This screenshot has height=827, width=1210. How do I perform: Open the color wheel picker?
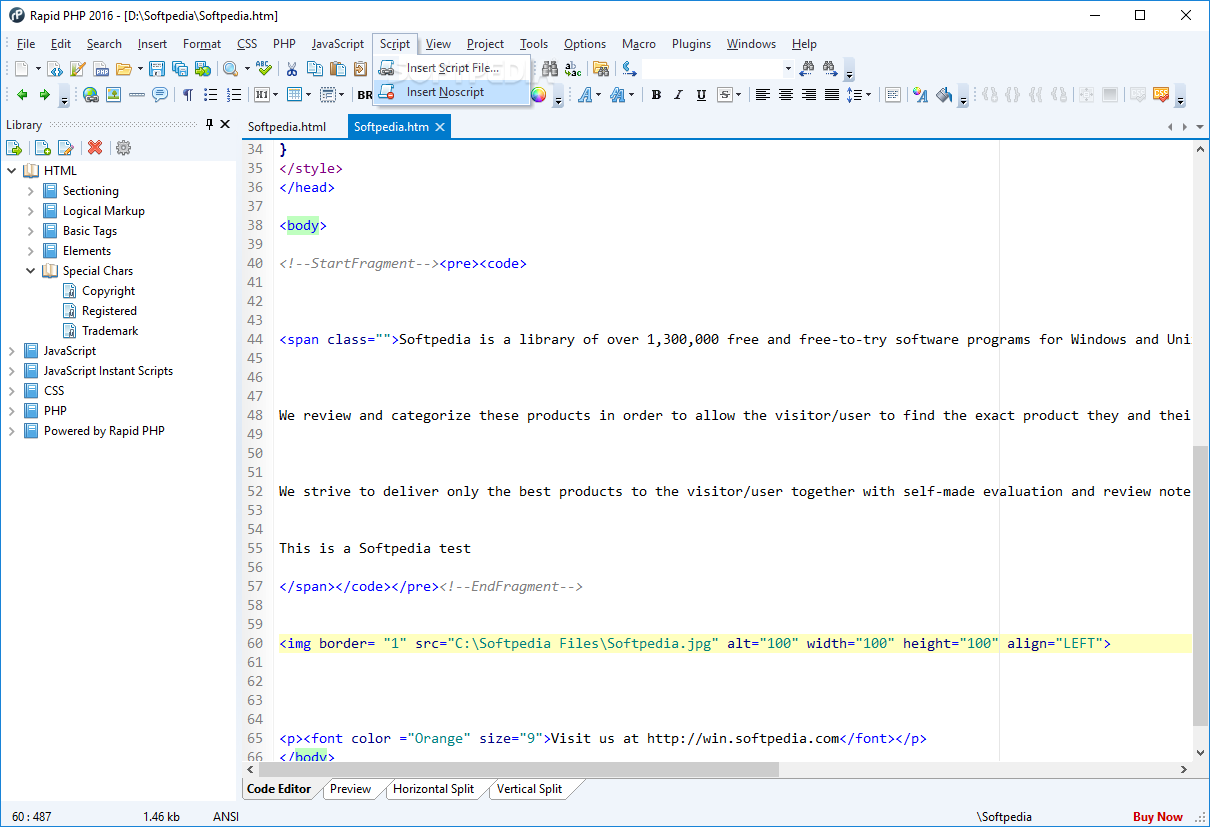538,95
